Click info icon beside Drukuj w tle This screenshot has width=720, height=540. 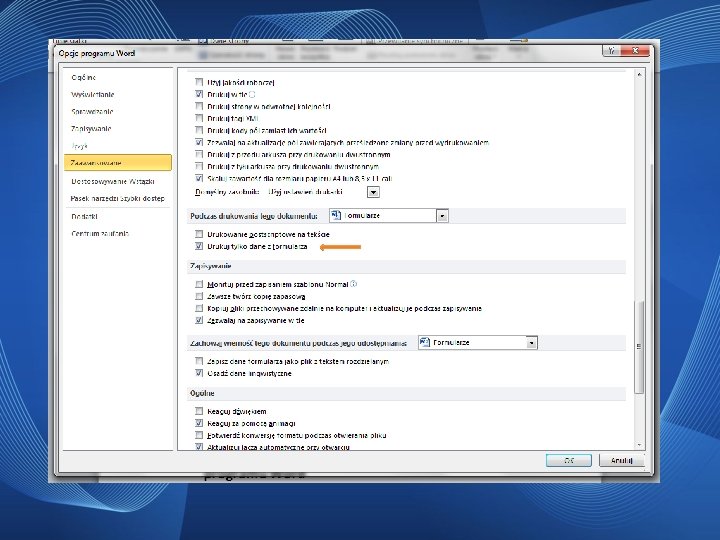tap(252, 94)
